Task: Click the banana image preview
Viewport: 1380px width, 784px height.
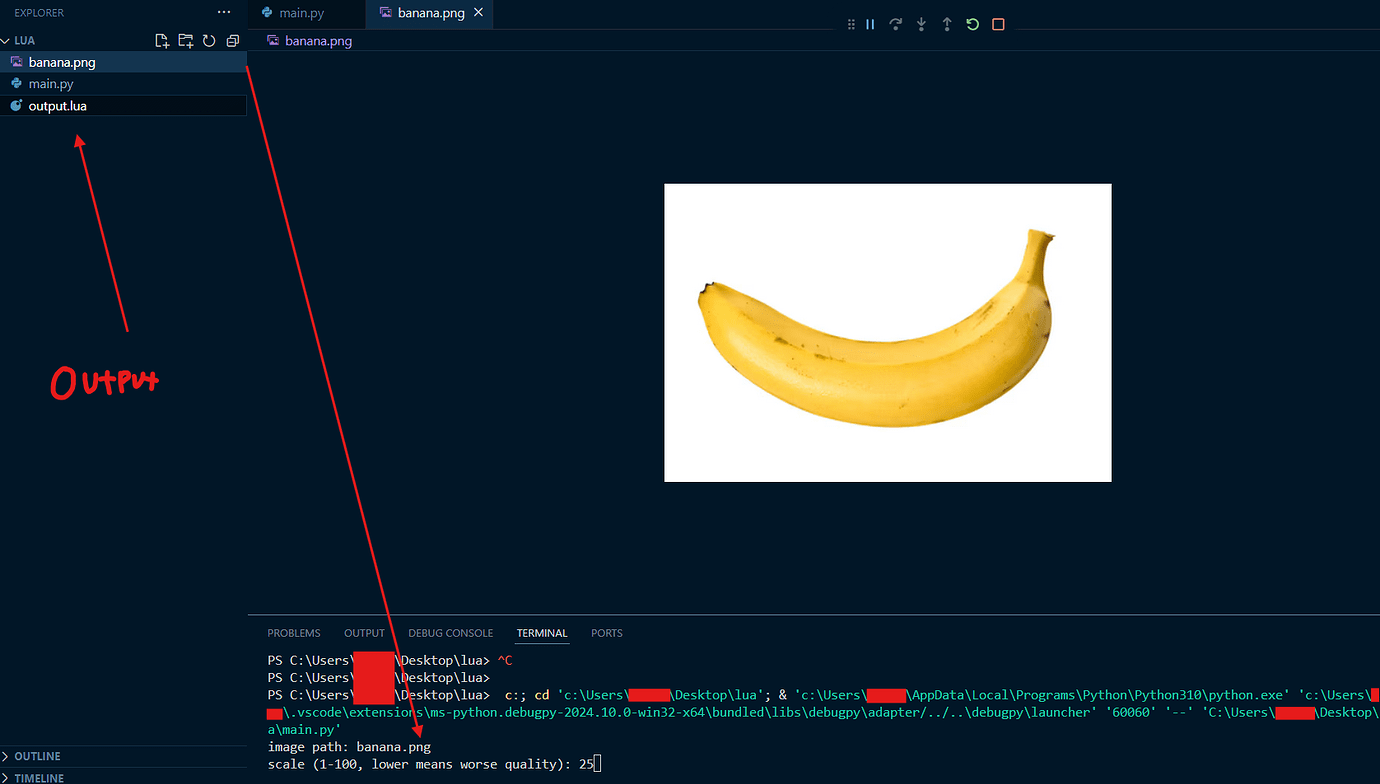Action: (x=886, y=332)
